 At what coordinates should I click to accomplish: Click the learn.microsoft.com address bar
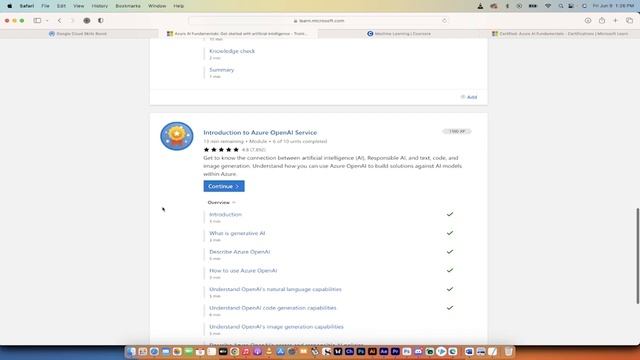point(319,20)
